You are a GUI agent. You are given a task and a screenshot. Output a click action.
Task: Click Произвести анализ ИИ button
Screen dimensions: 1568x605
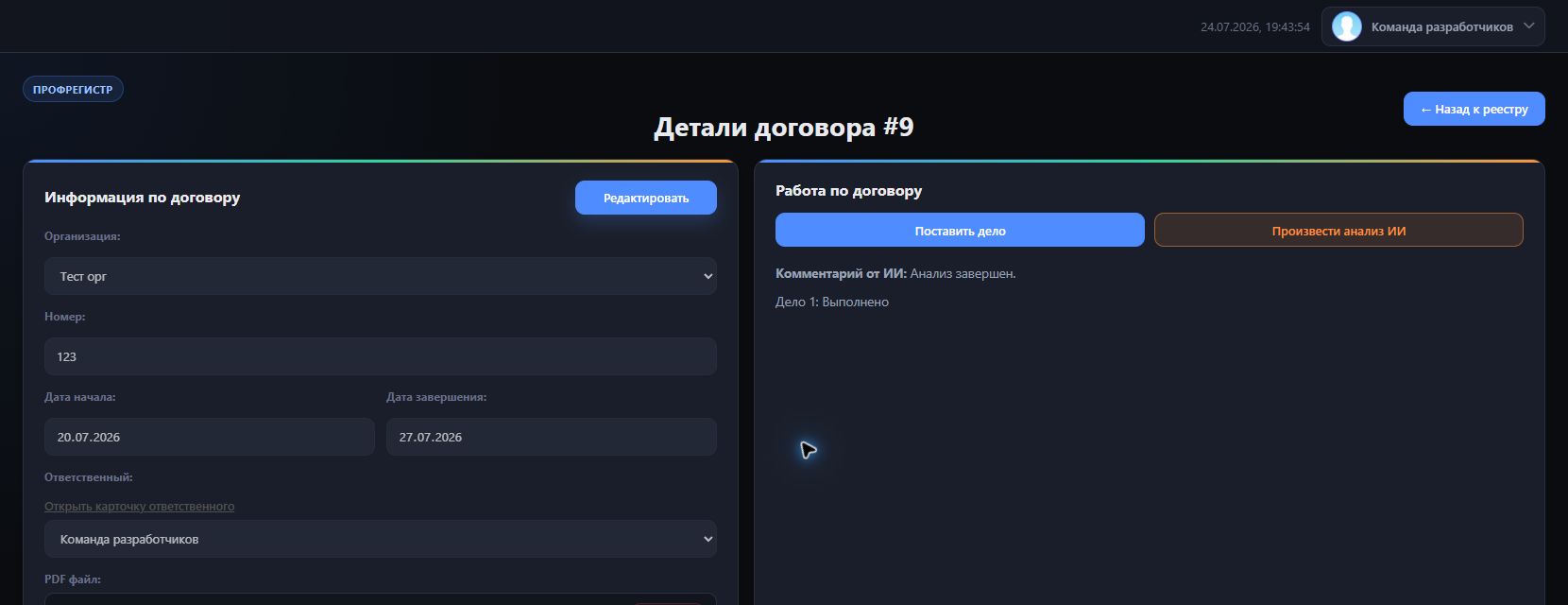pos(1338,230)
